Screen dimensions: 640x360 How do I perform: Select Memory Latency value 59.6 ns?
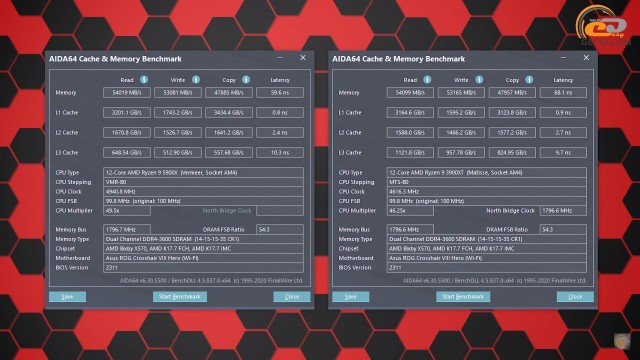[280, 93]
